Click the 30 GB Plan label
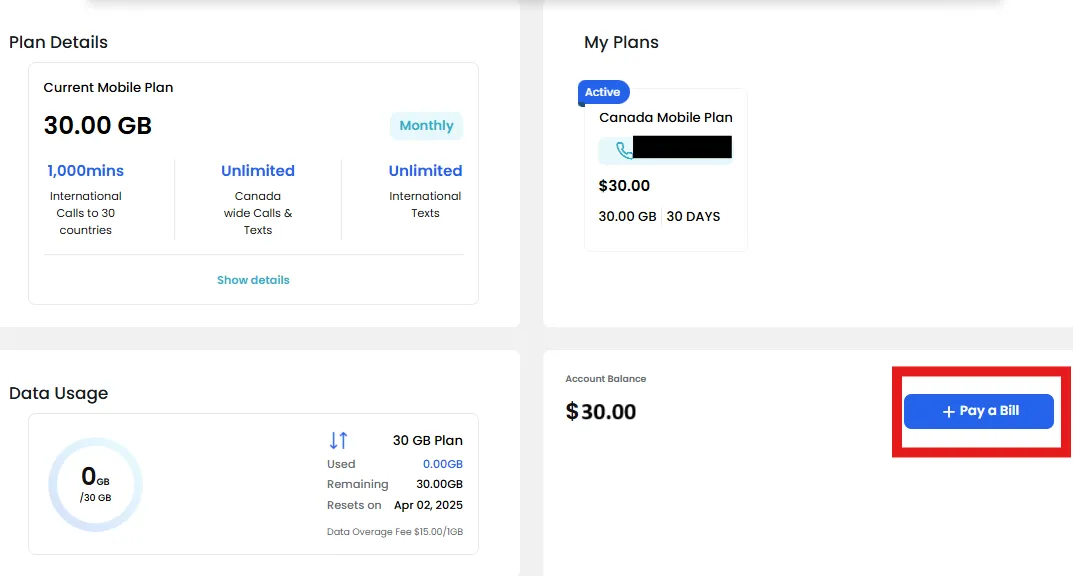 point(428,440)
